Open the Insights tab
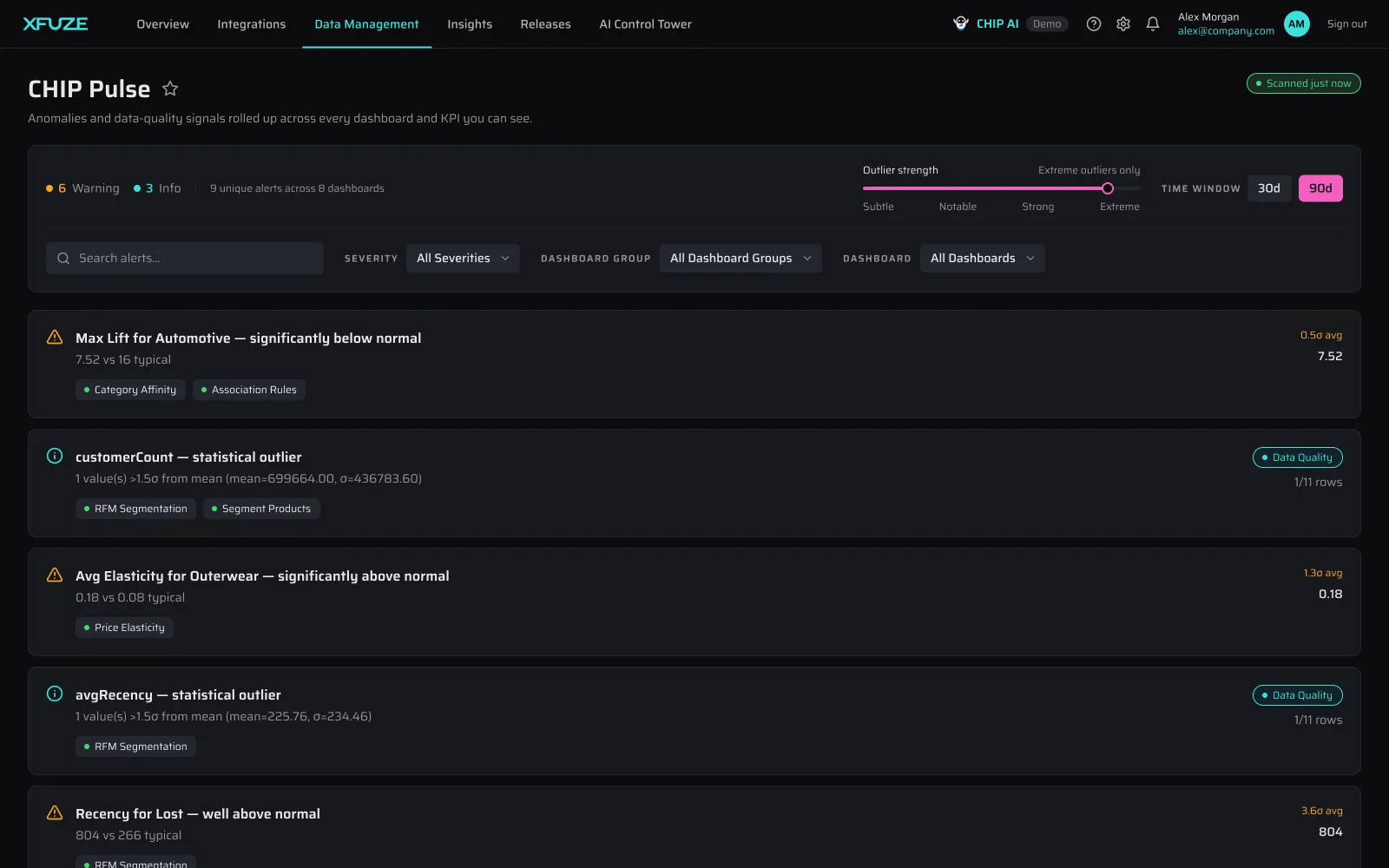 (470, 24)
